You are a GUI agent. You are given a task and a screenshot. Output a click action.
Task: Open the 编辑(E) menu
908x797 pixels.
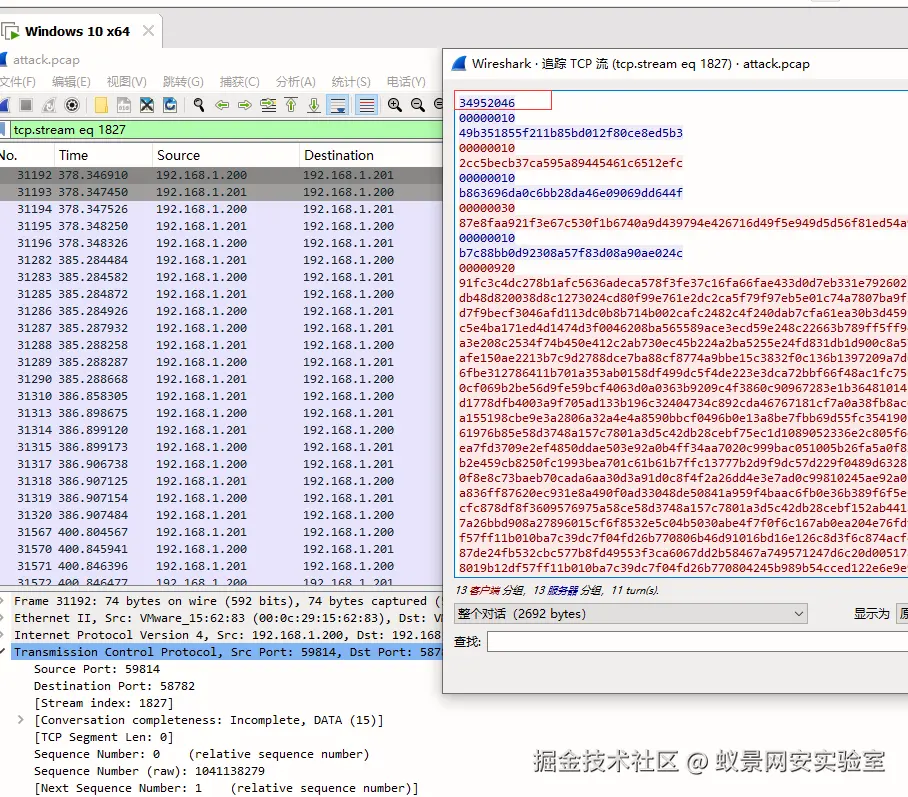(71, 82)
